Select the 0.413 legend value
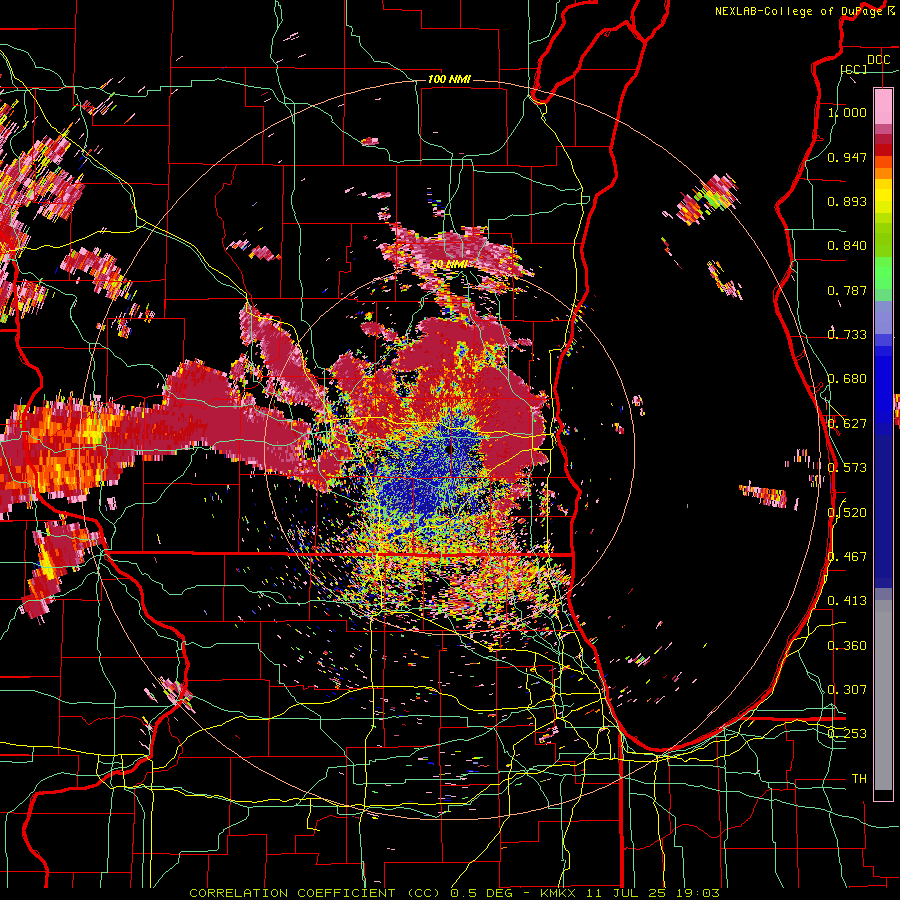Viewport: 900px width, 900px height. pos(847,600)
